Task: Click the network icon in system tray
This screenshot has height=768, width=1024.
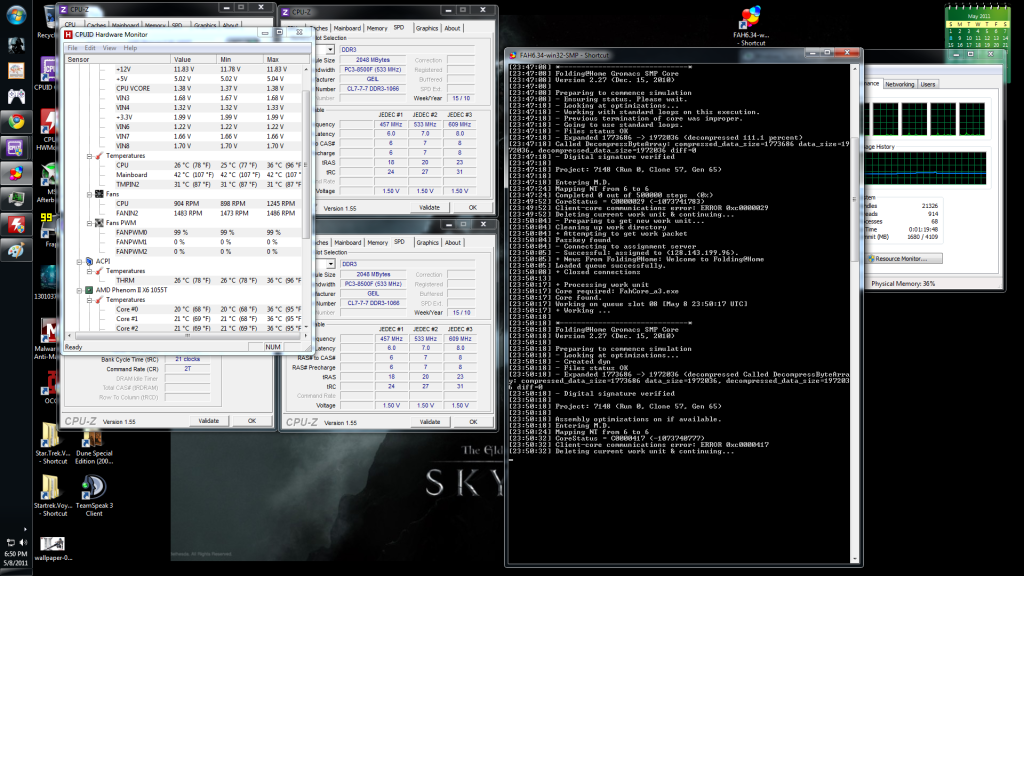Action: pos(10,542)
